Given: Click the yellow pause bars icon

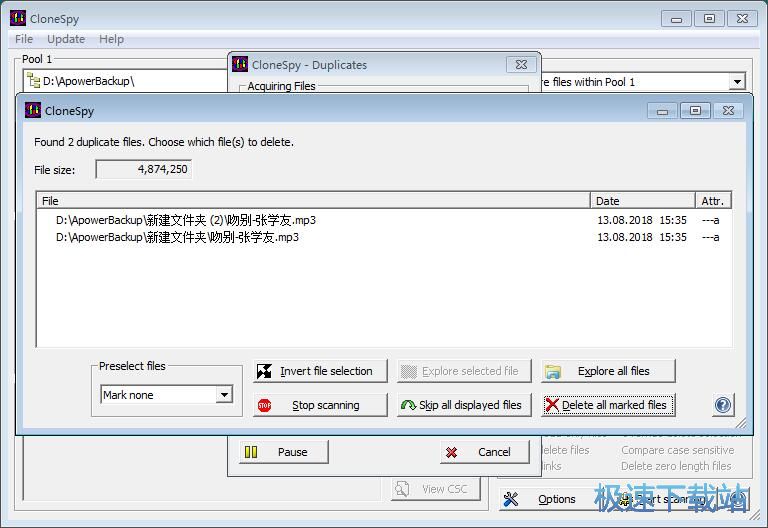Looking at the screenshot, I should 251,452.
